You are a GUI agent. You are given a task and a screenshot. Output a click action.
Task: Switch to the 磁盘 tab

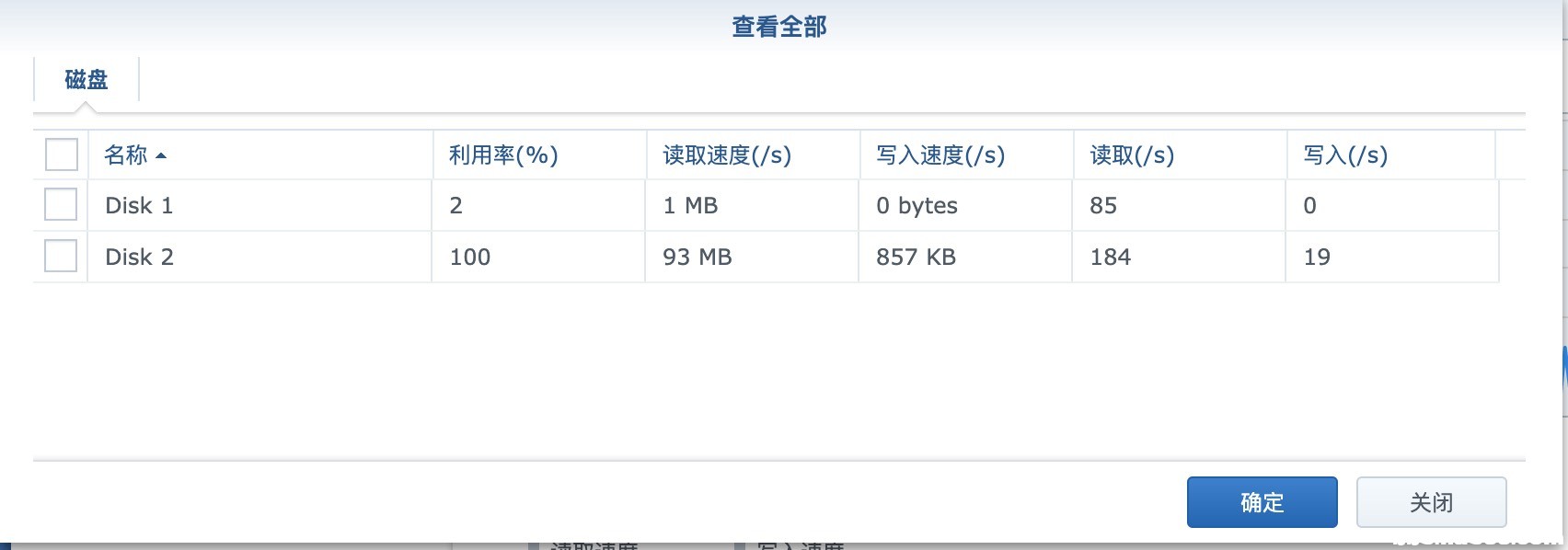(86, 80)
